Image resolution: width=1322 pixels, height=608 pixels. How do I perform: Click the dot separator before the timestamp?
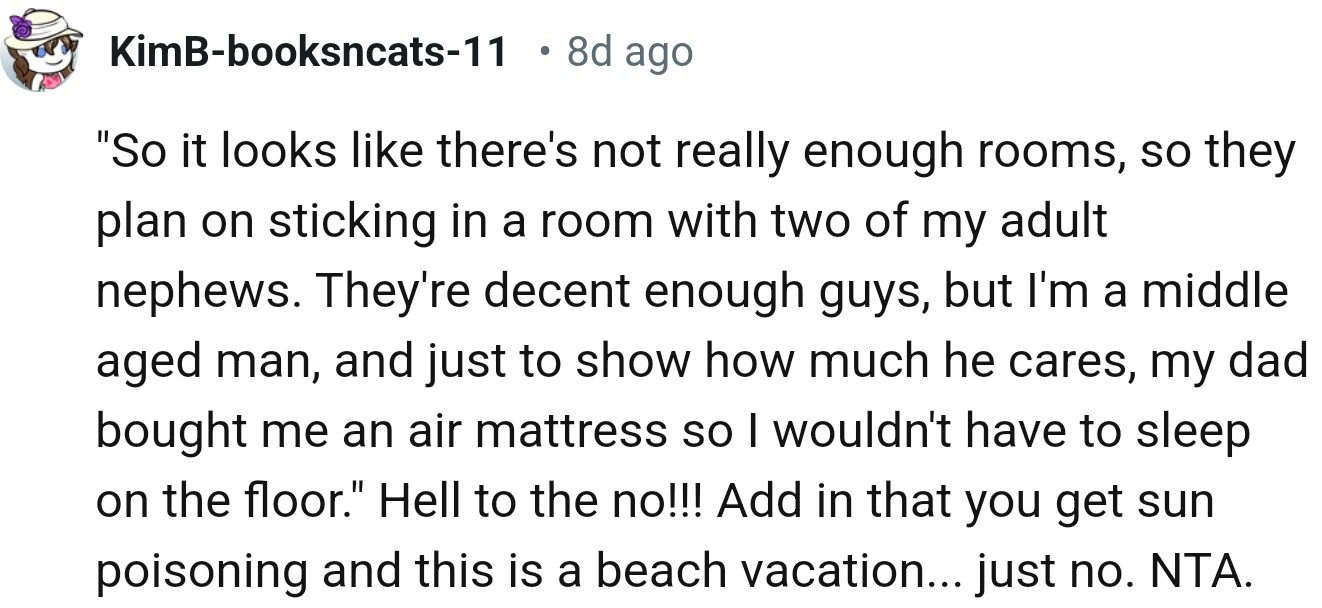click(542, 51)
